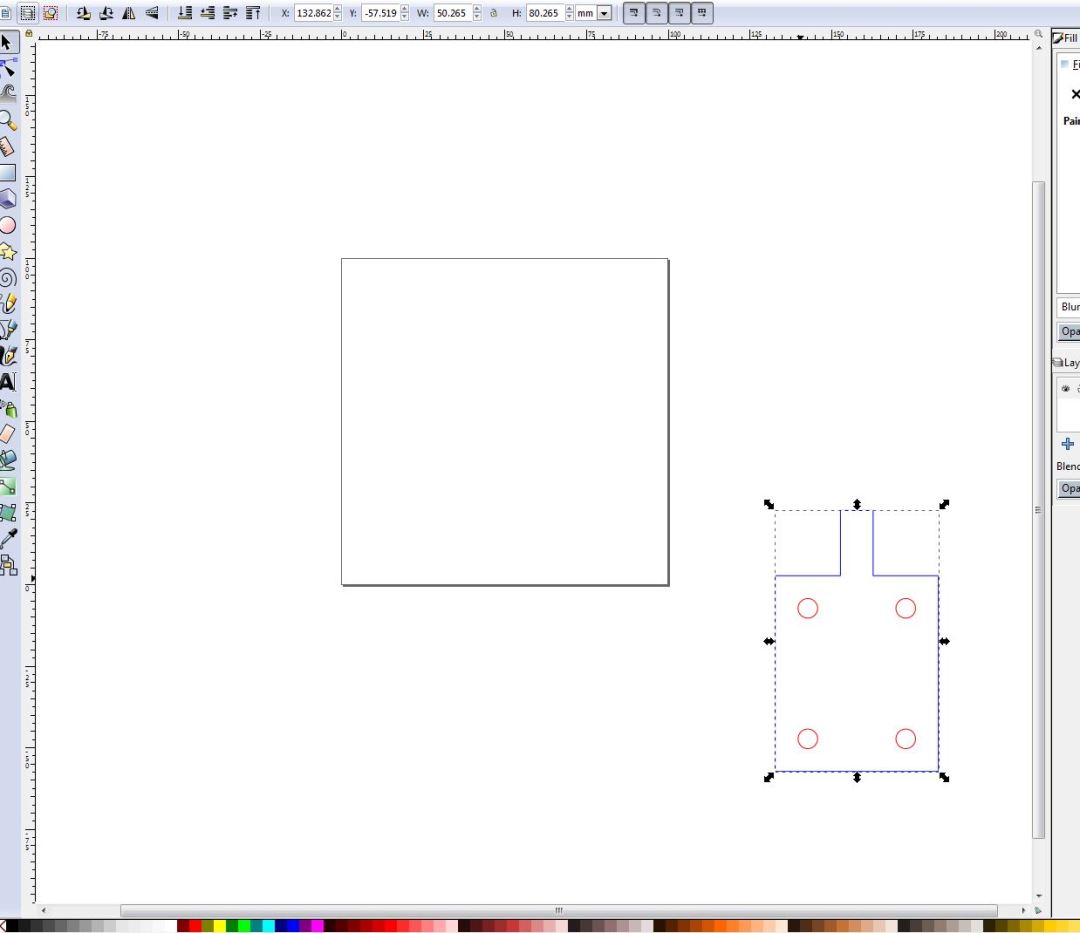Flip selection horizontally from toolbar

coord(128,13)
